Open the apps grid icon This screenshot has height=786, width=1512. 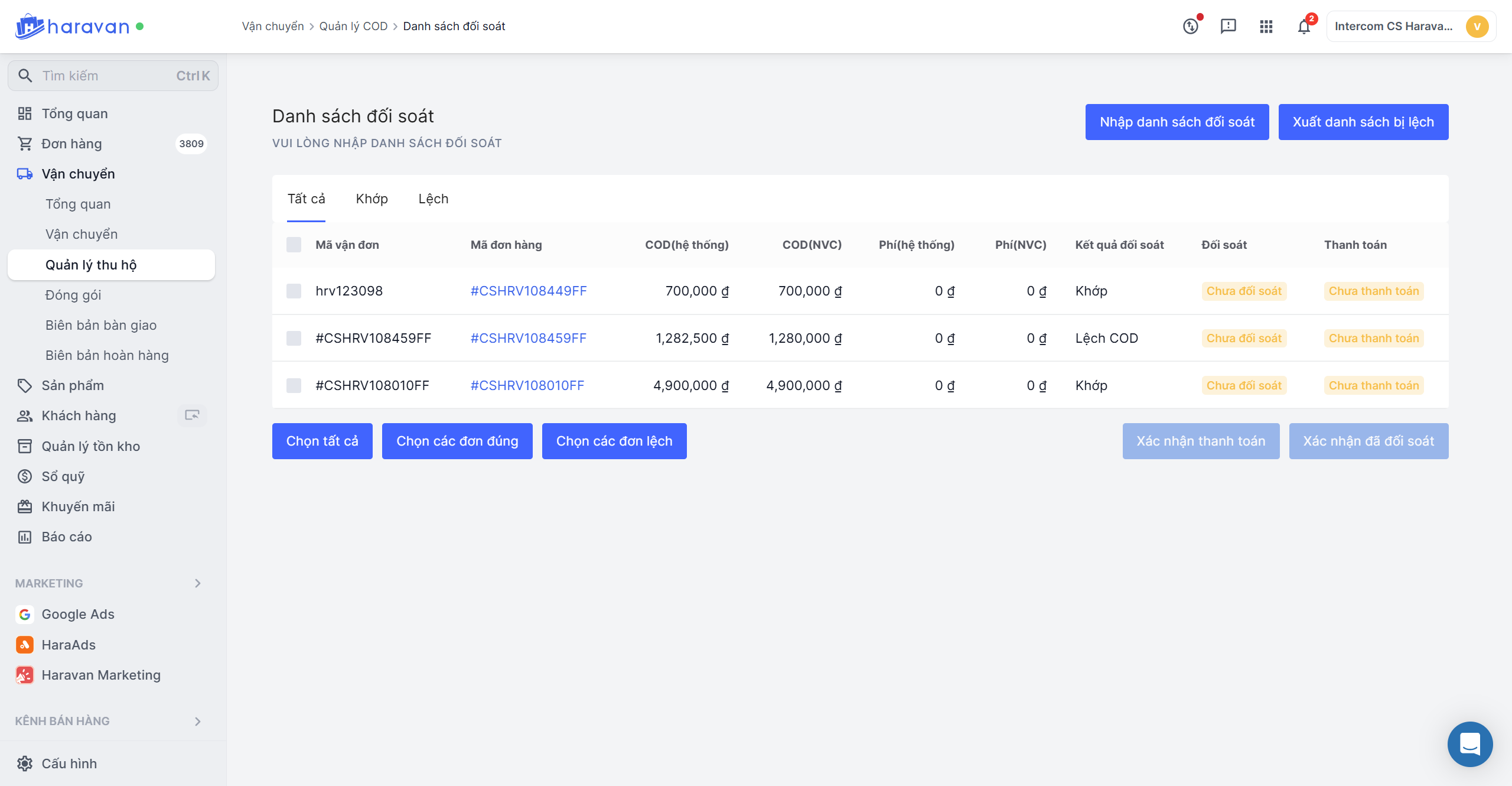tap(1266, 27)
